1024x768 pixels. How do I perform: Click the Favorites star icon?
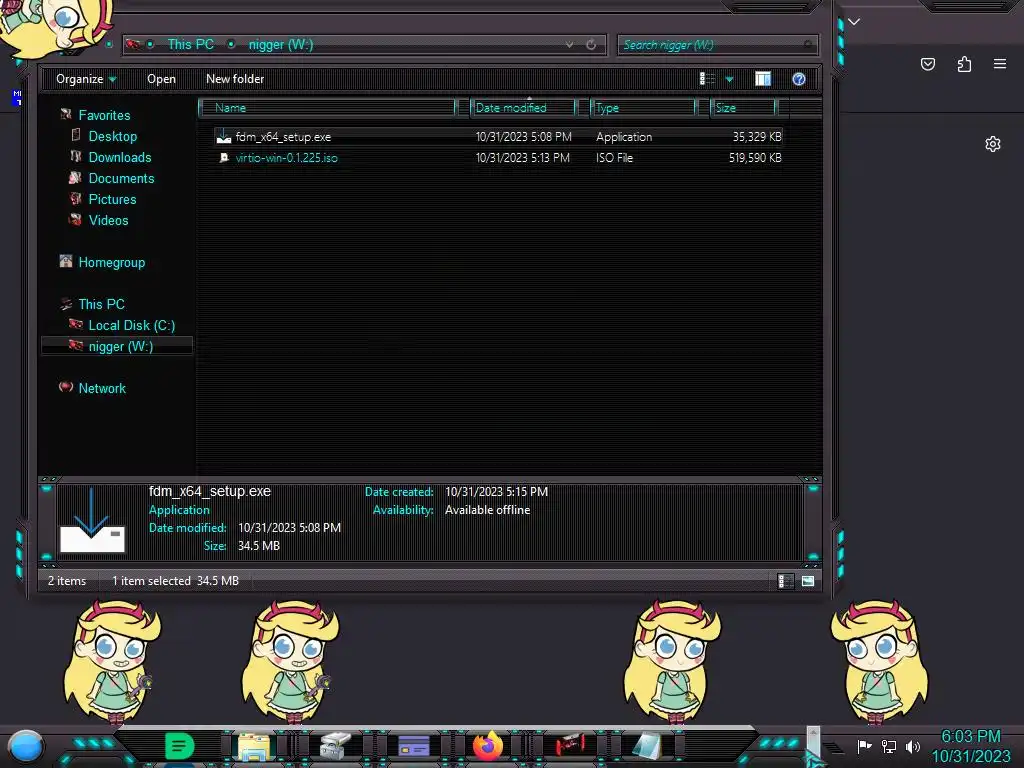[x=66, y=114]
